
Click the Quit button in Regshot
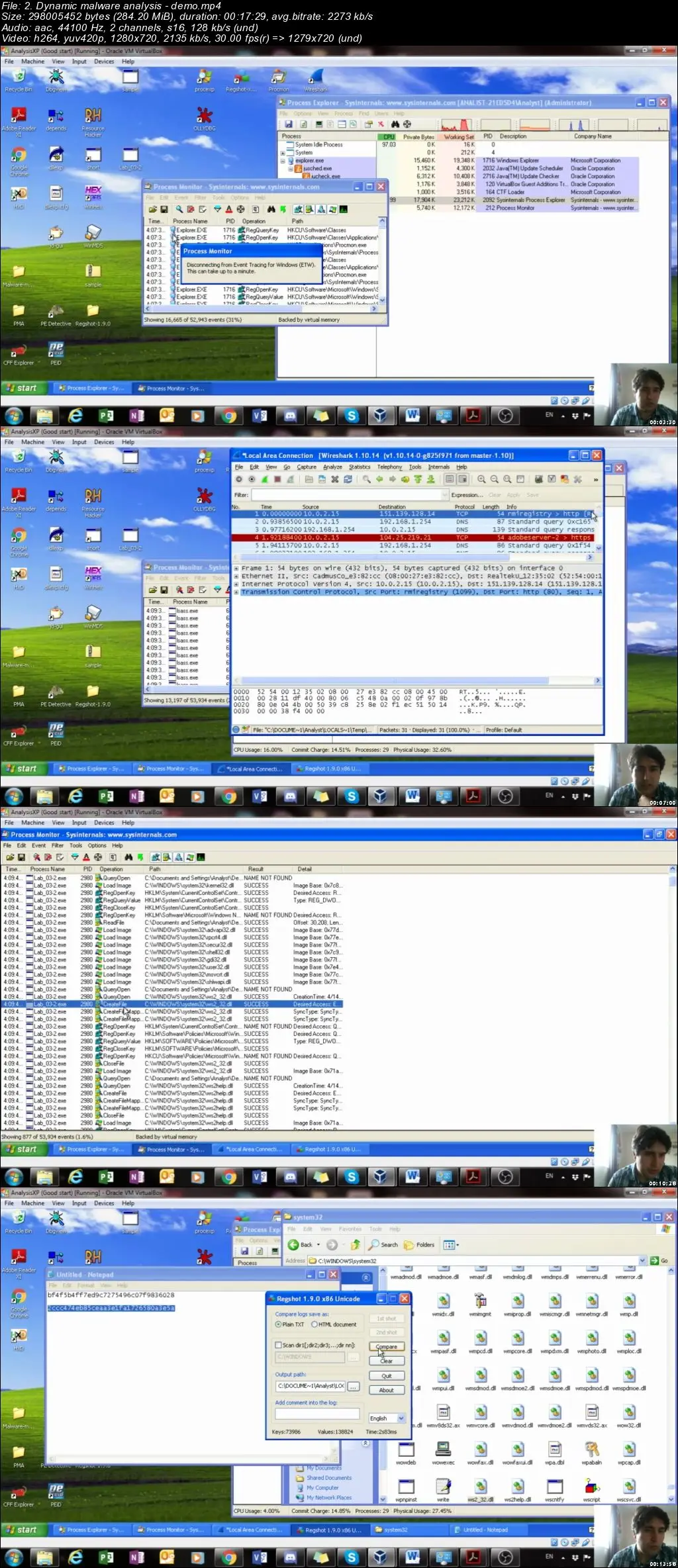click(x=387, y=1376)
